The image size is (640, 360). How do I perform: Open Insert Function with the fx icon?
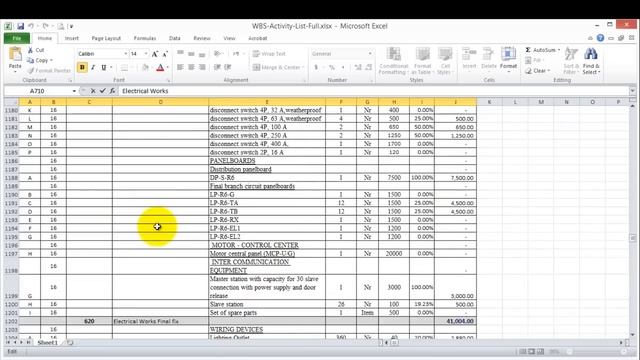[x=112, y=91]
